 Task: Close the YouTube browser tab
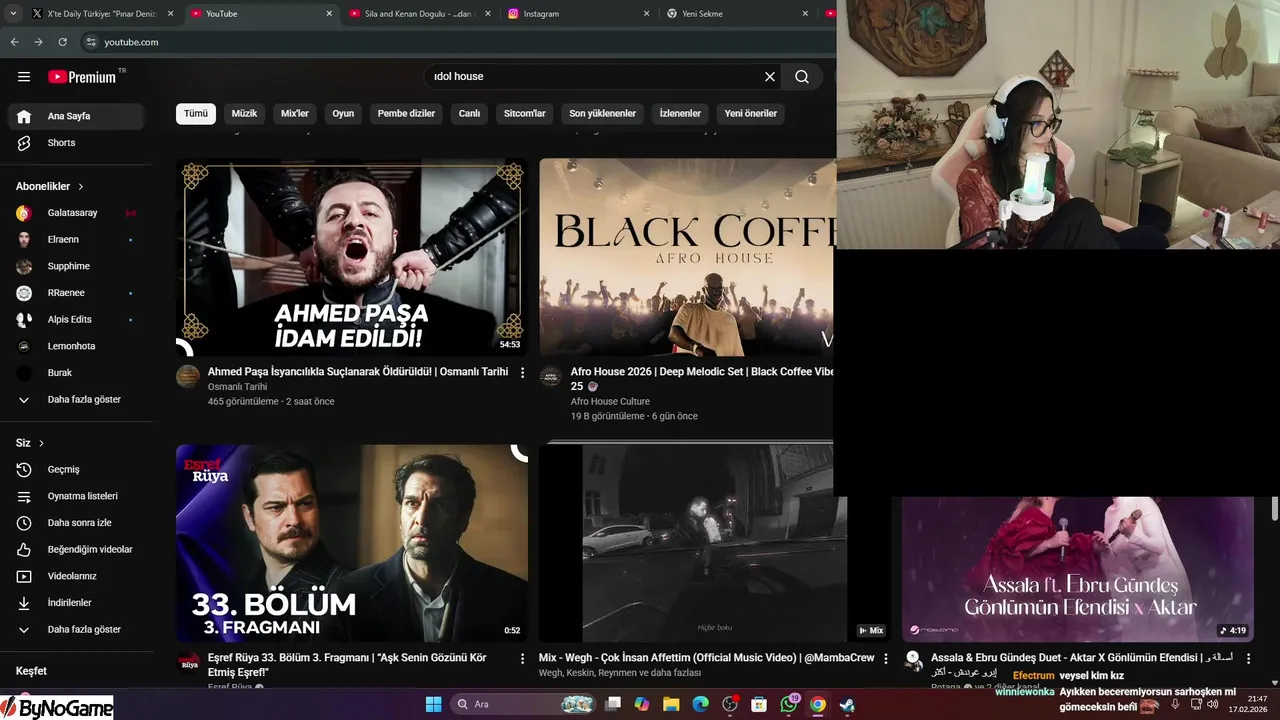[329, 14]
